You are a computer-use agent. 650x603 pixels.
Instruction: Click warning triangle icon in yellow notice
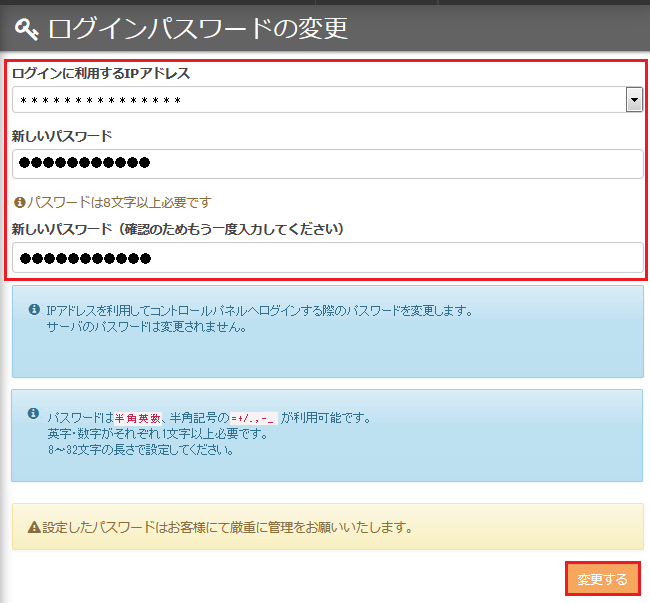point(33,527)
